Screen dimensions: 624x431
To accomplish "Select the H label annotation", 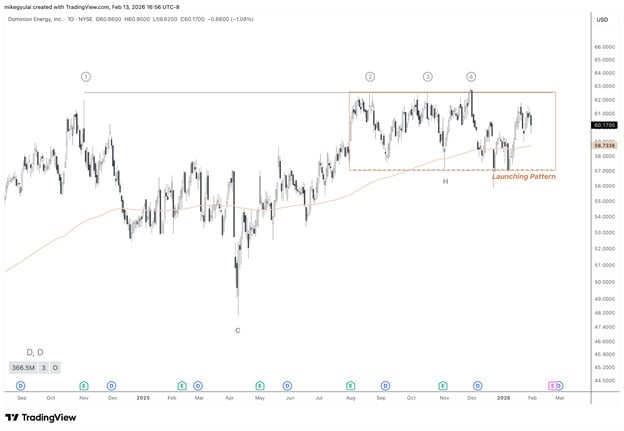I will pos(445,181).
